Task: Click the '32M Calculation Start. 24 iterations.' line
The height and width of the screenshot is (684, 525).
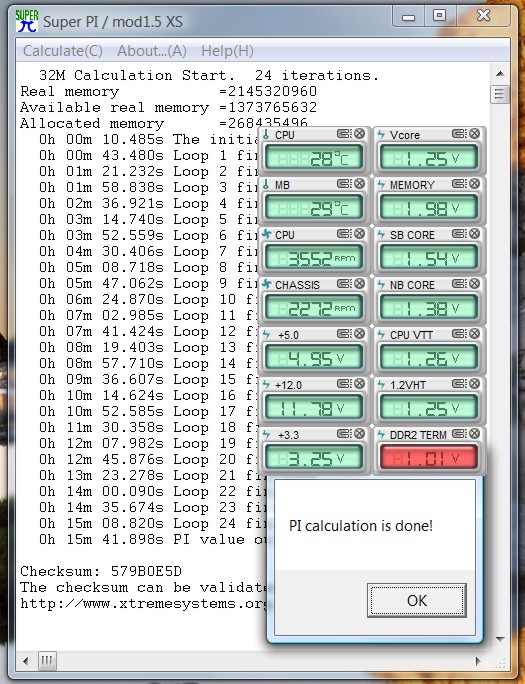Action: (x=209, y=75)
